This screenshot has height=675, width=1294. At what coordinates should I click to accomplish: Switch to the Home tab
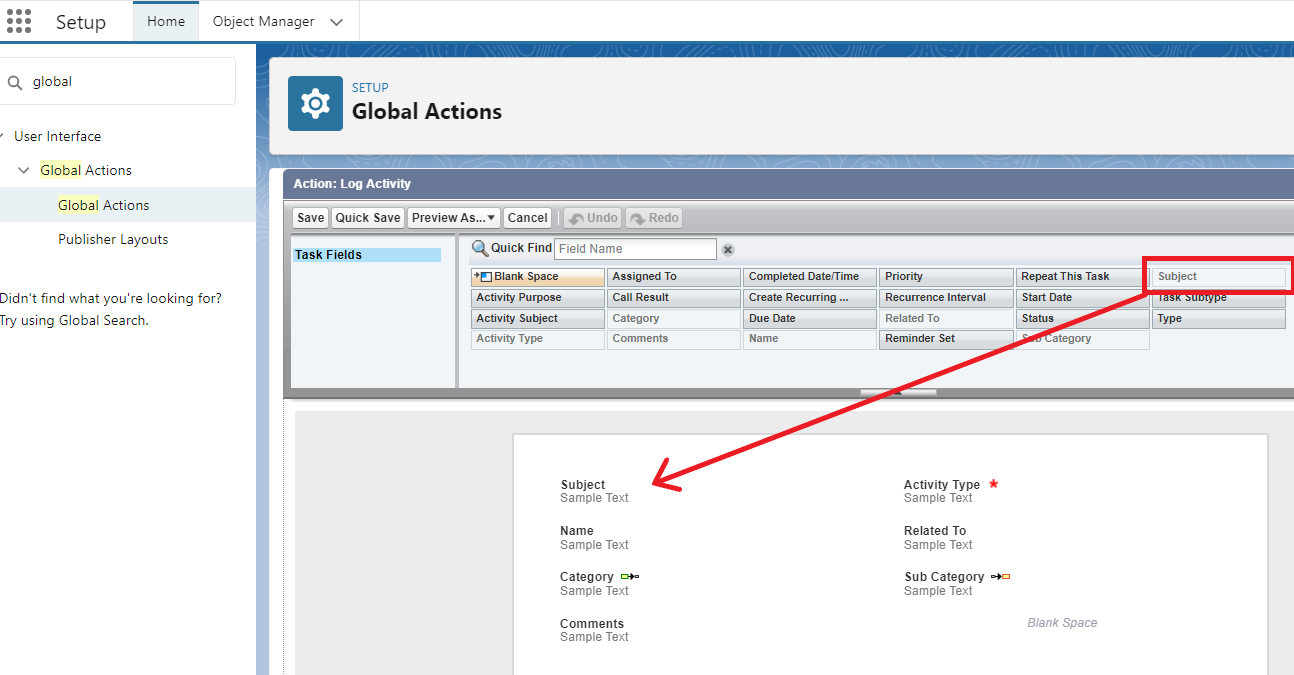coord(166,21)
